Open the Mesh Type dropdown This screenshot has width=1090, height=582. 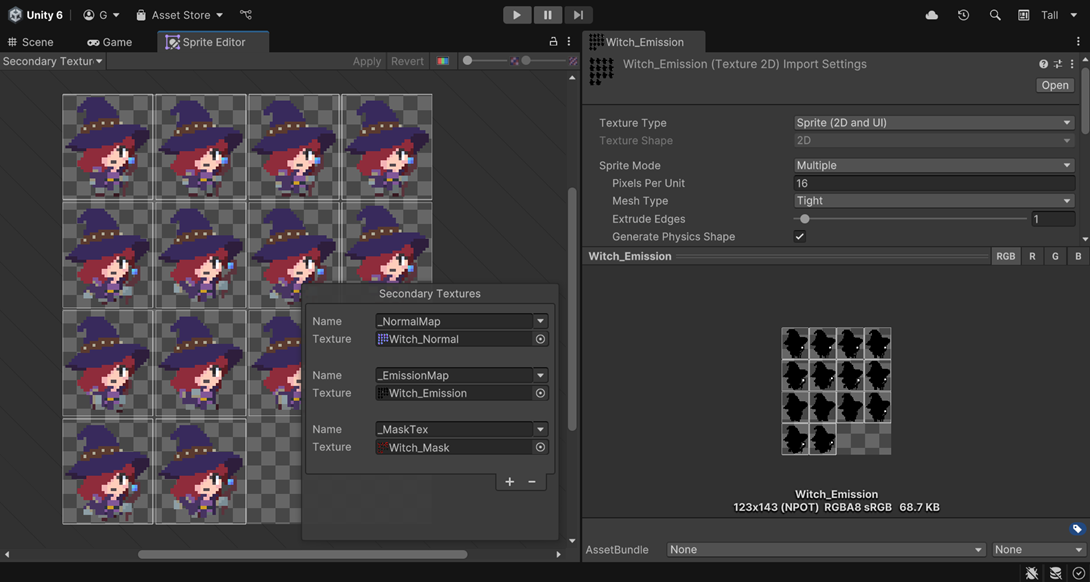(x=934, y=201)
